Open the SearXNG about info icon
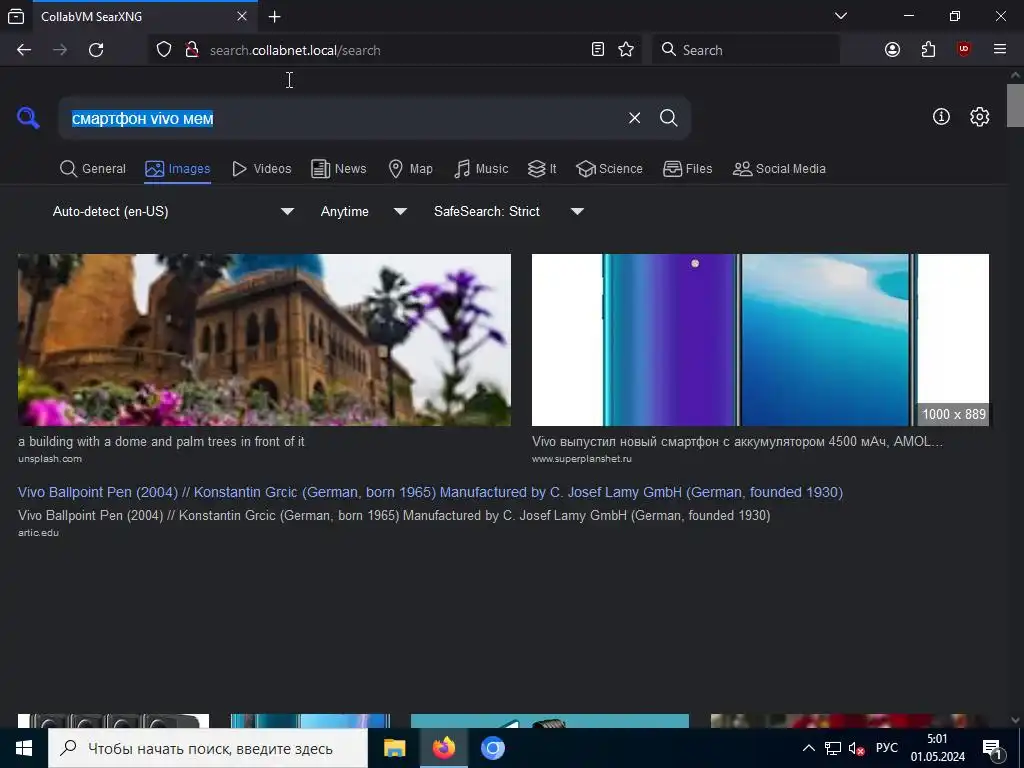The image size is (1024, 768). (x=941, y=117)
